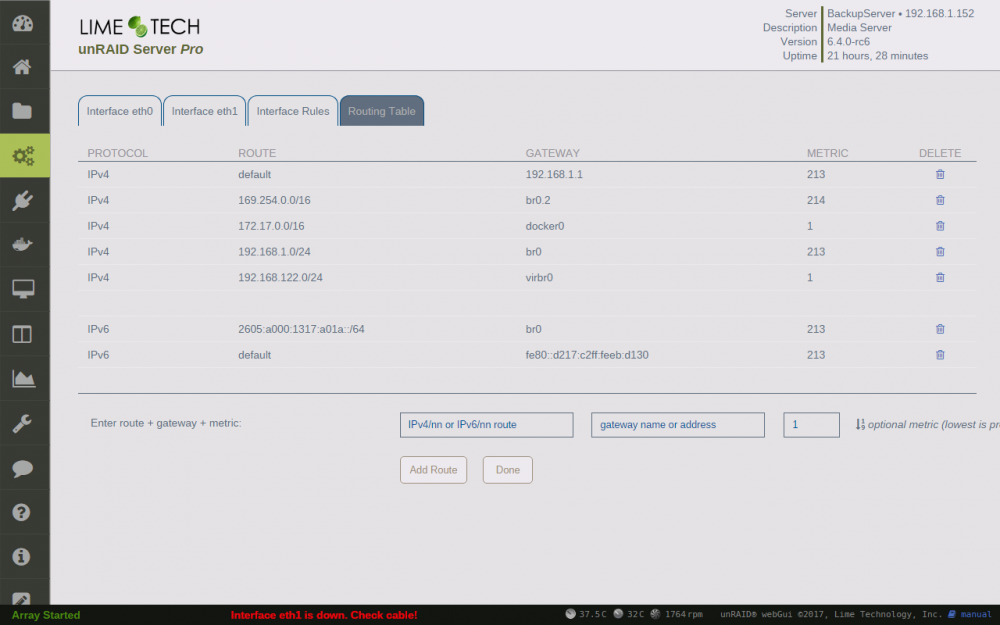Toggle Help question mark icon
The height and width of the screenshot is (625, 1000).
(22, 512)
